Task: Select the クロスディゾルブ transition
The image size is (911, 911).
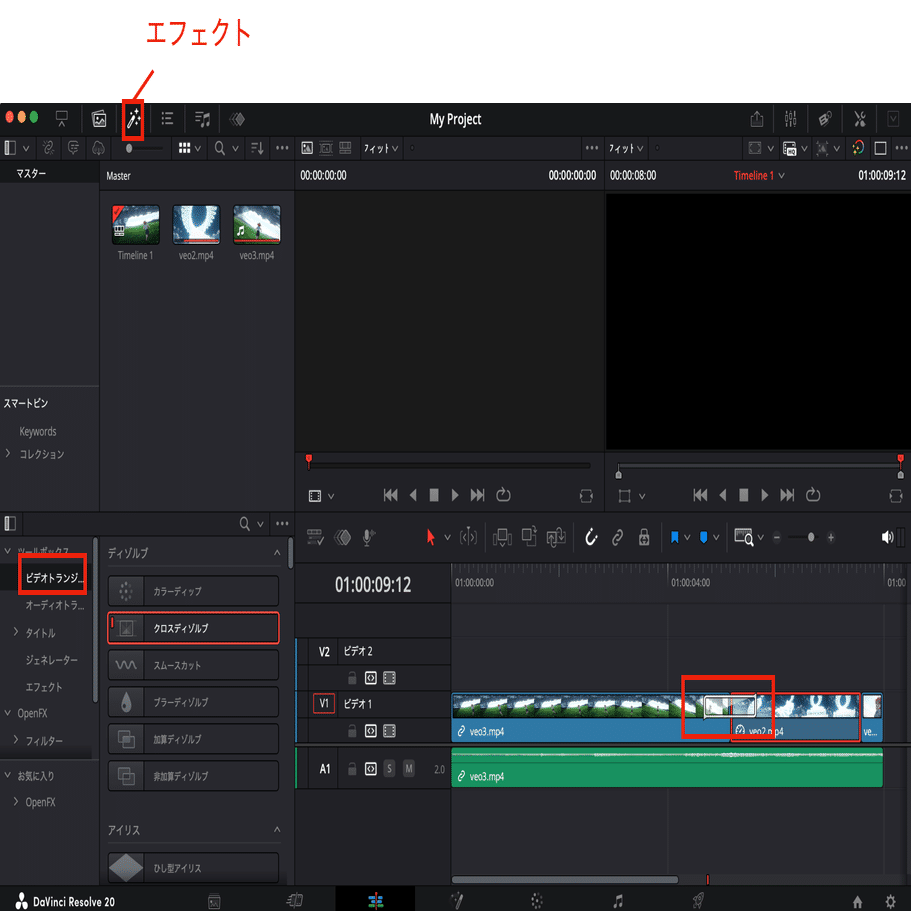Action: point(193,628)
